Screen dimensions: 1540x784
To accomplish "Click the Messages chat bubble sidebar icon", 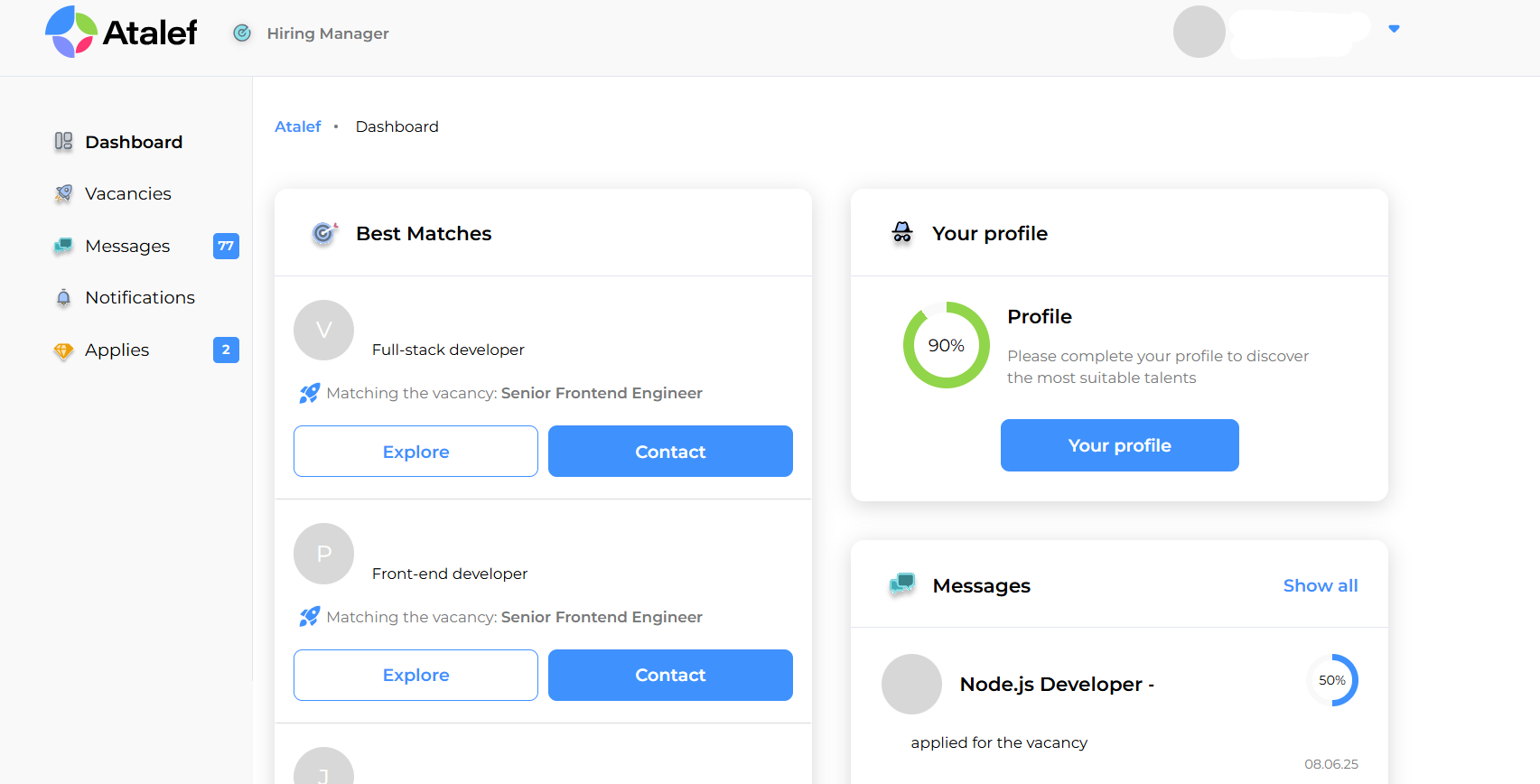I will click(63, 246).
